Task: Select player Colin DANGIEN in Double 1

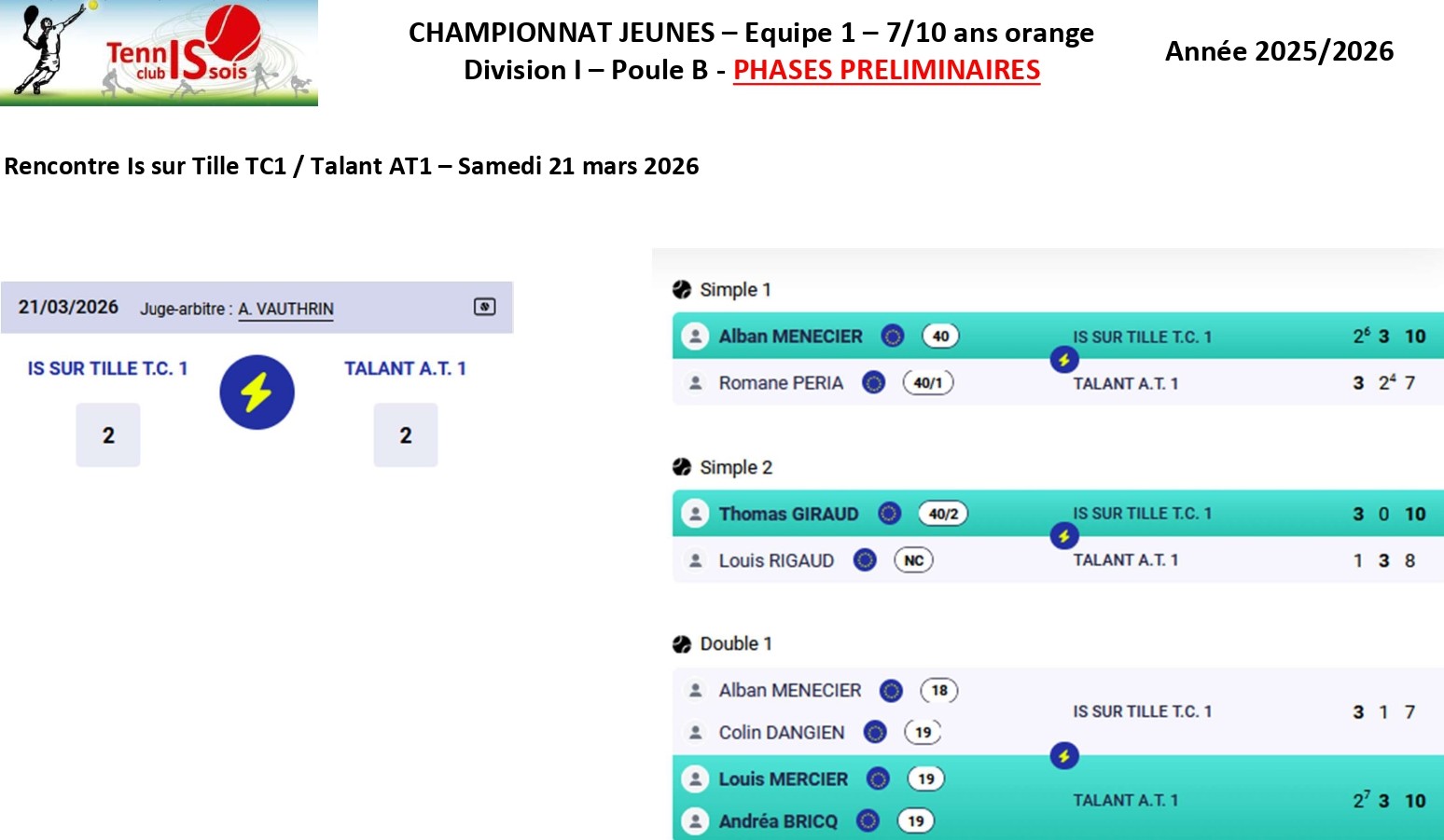Action: (781, 733)
